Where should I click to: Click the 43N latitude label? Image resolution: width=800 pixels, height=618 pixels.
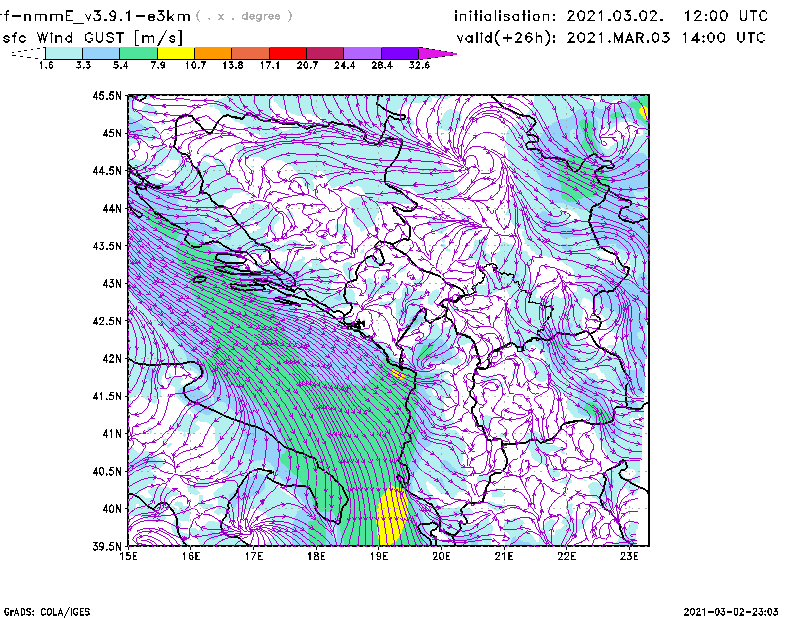[112, 283]
